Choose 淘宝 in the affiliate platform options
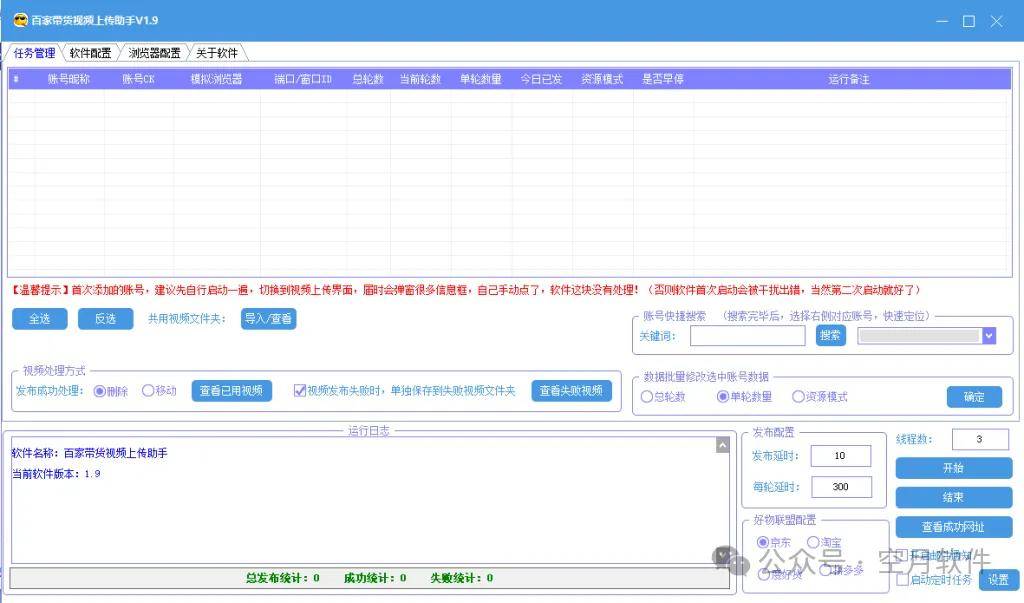This screenshot has width=1024, height=603. point(813,542)
